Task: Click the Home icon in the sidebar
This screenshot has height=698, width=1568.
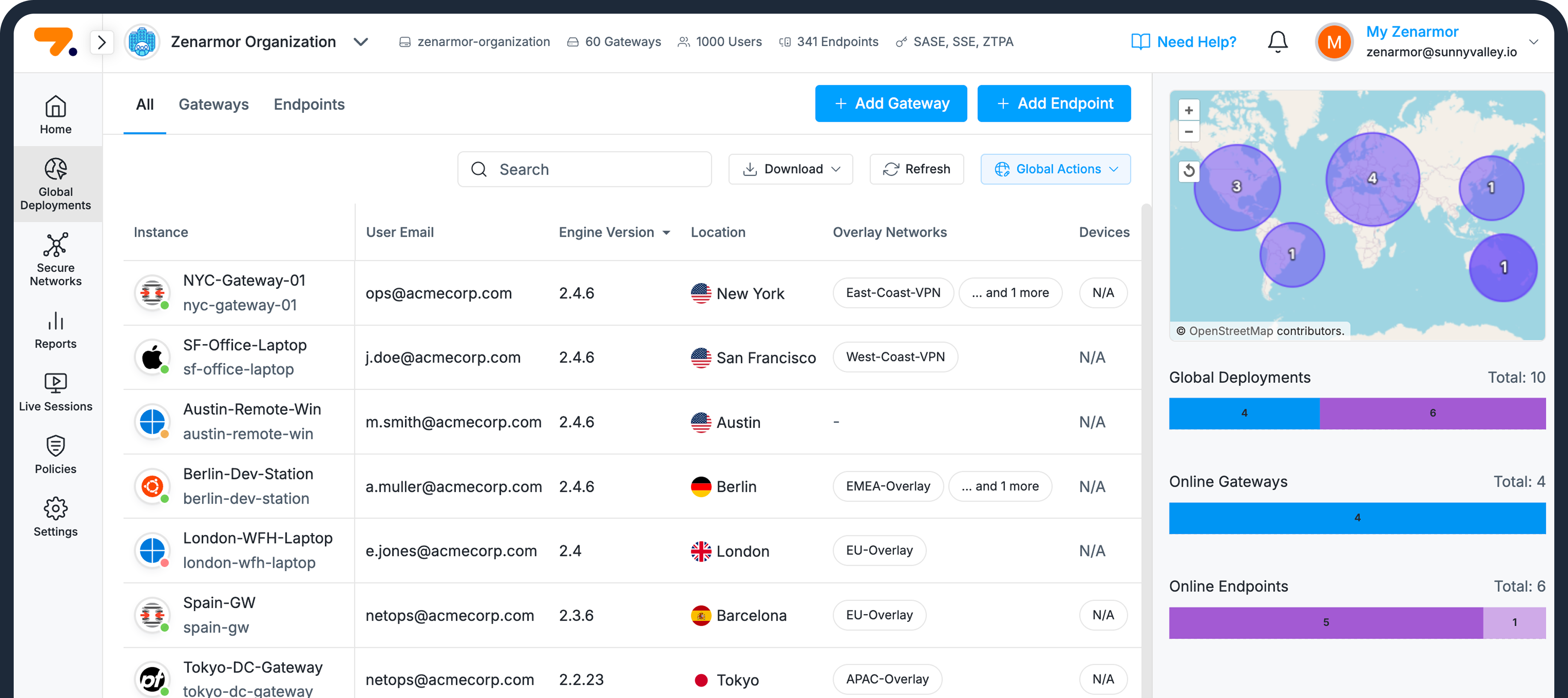Action: pyautogui.click(x=55, y=113)
